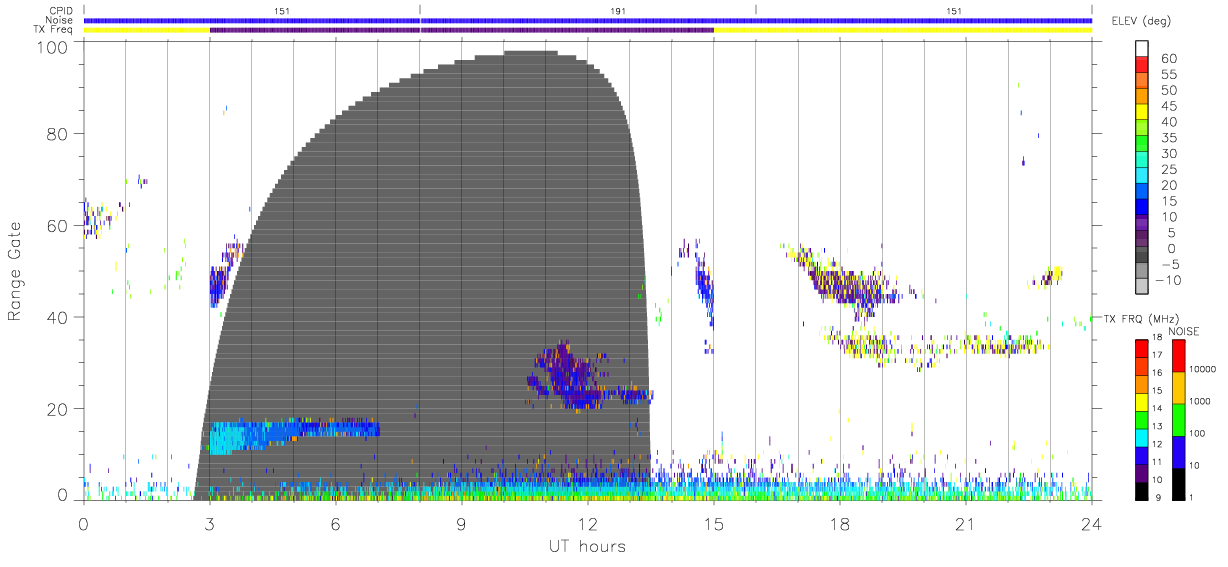Click the NOISE legend title
Screen dimensions: 1228x567
[1182, 331]
